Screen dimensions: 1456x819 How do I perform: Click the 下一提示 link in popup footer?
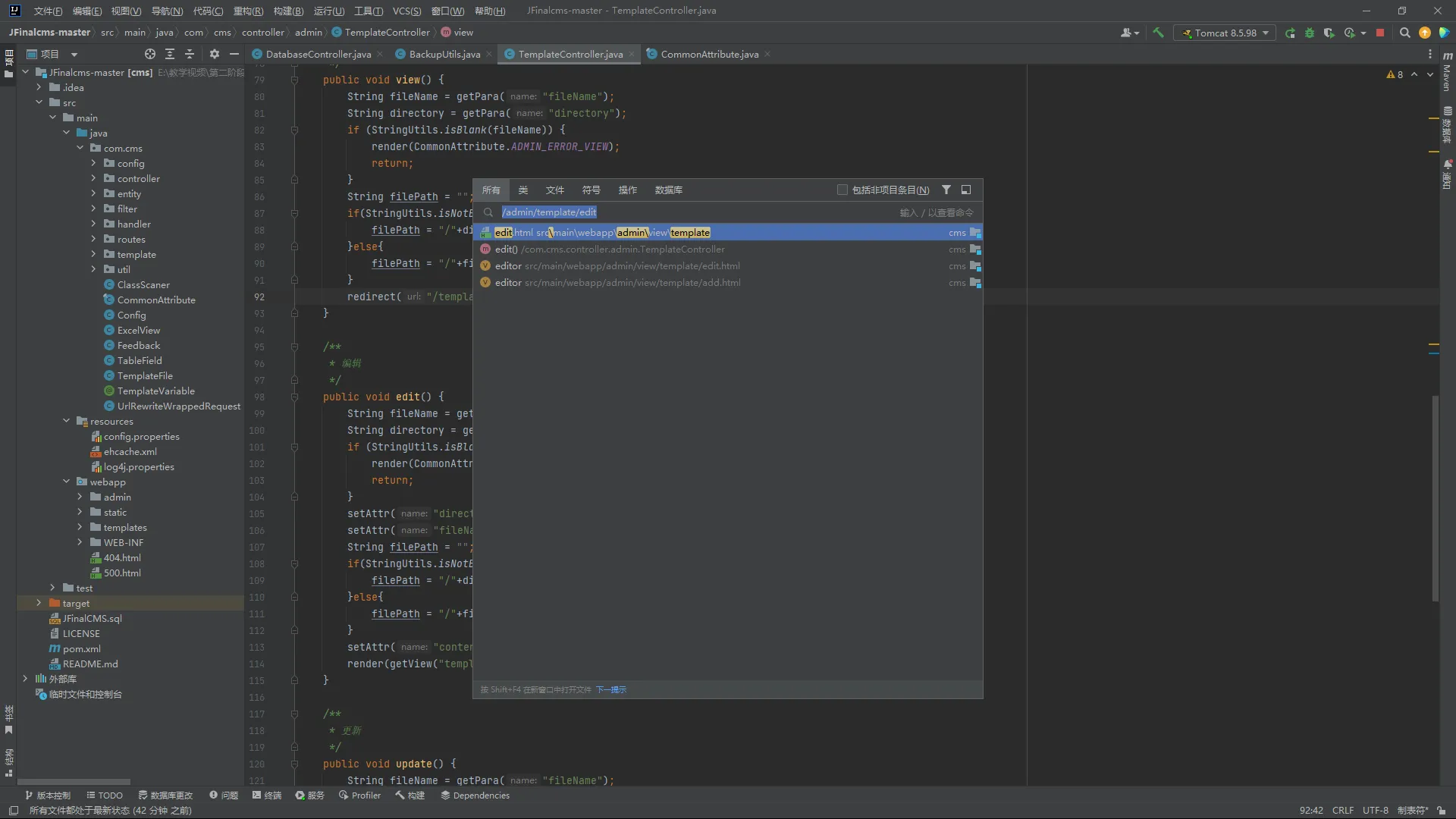[610, 689]
